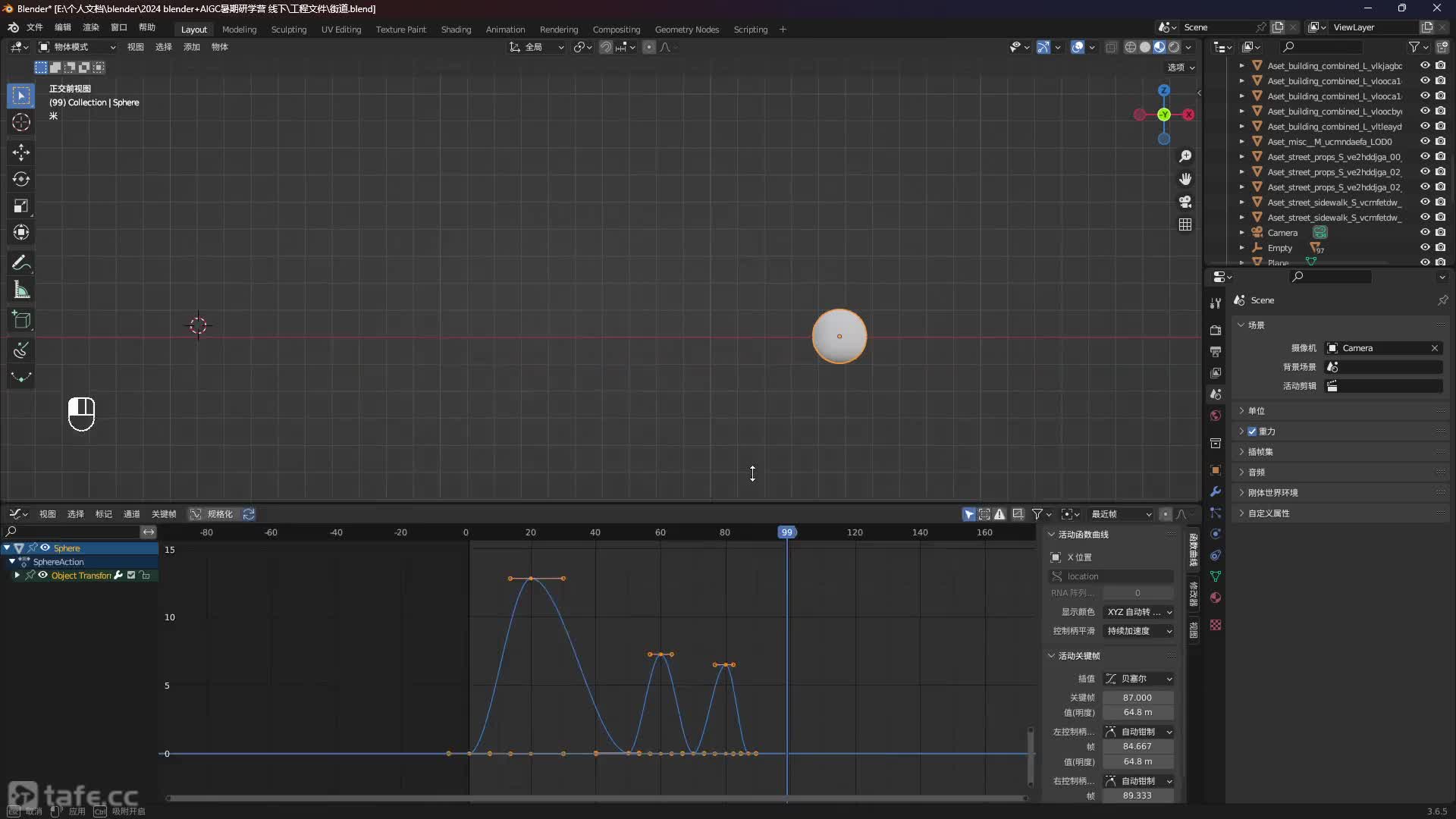Switch to Animation workspace tab
1456x819 pixels.
click(x=505, y=30)
